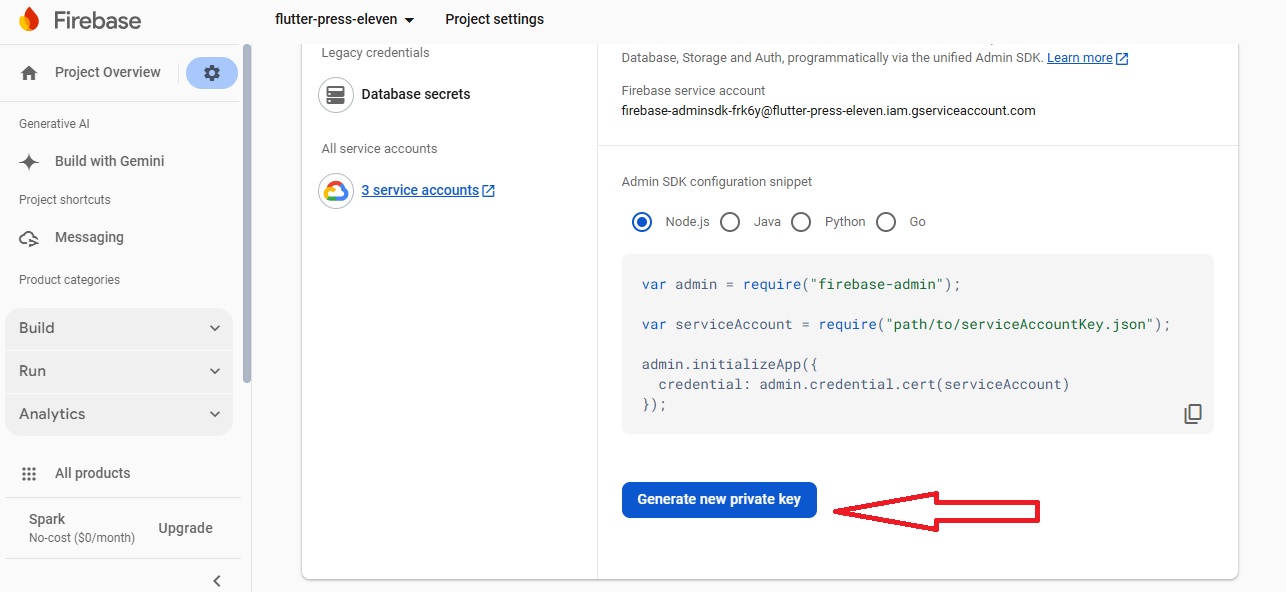Expand the Build category
The height and width of the screenshot is (592, 1286).
pos(119,328)
